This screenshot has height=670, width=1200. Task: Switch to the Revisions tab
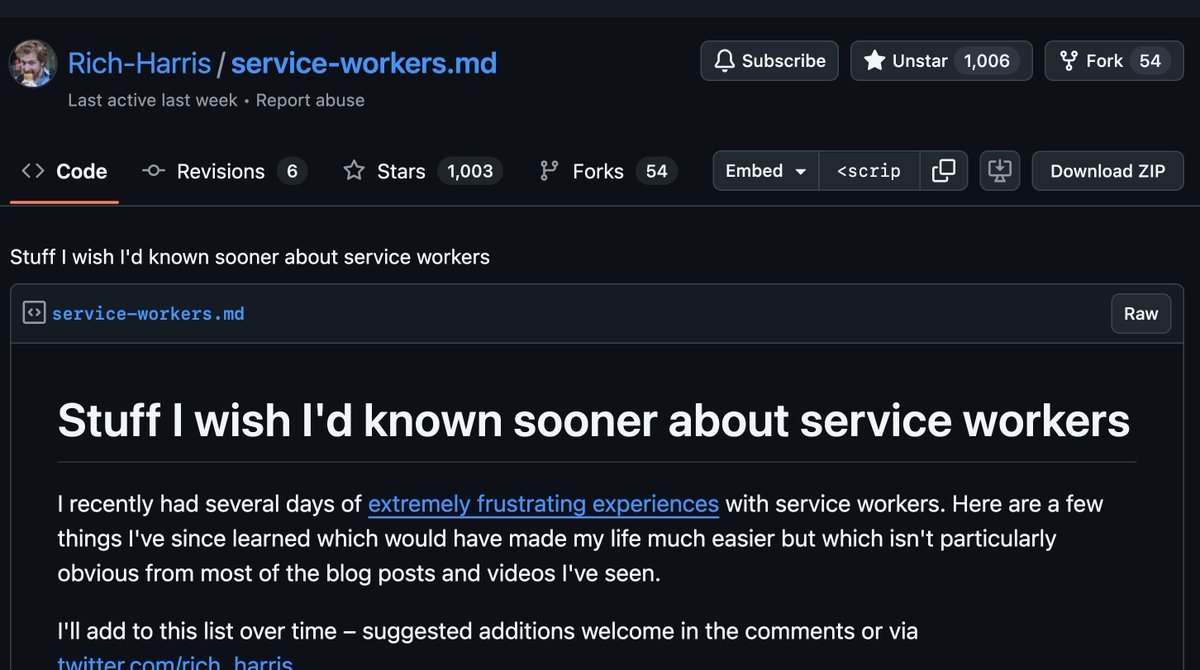pyautogui.click(x=223, y=171)
